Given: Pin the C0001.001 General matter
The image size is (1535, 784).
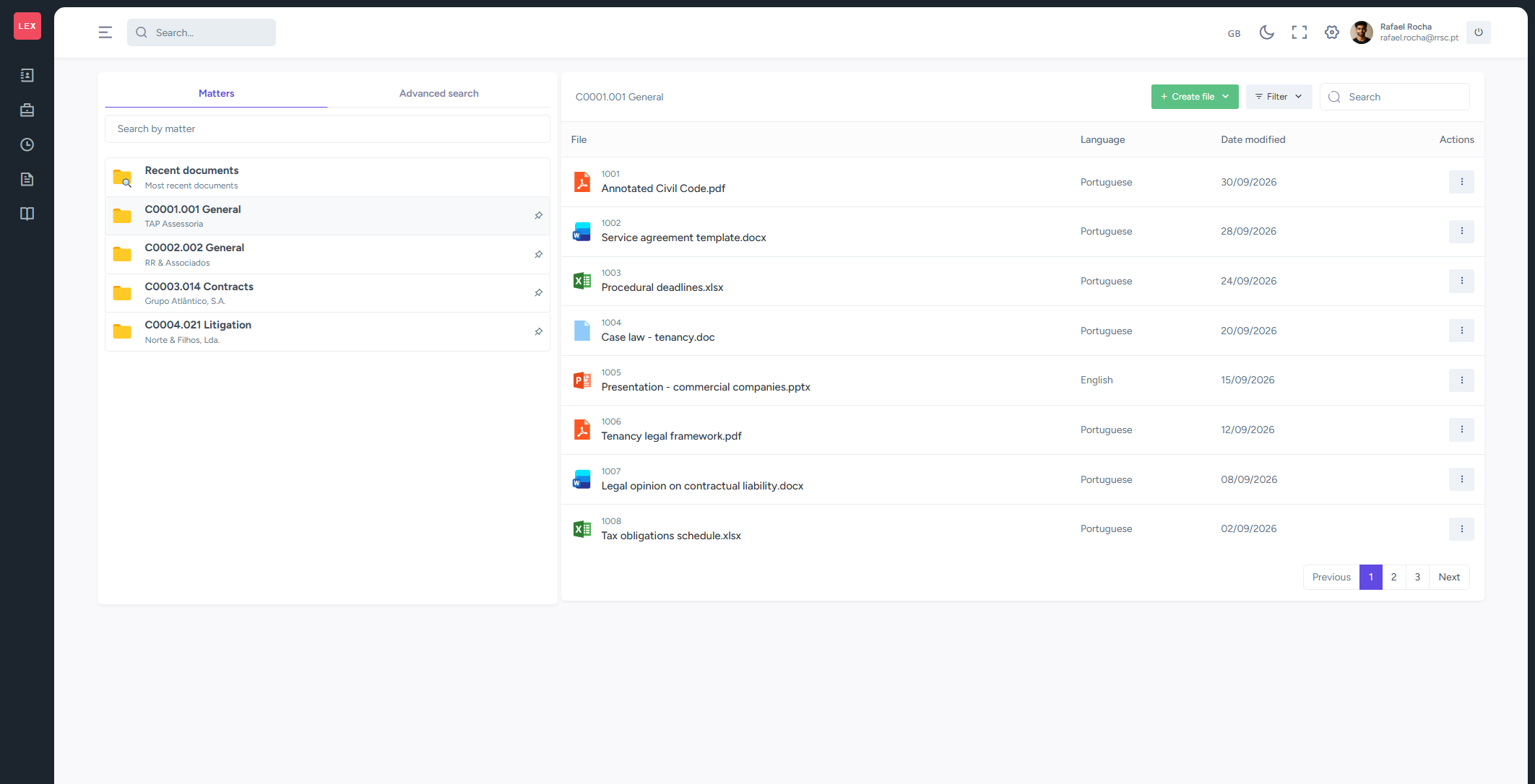Looking at the screenshot, I should 538,215.
